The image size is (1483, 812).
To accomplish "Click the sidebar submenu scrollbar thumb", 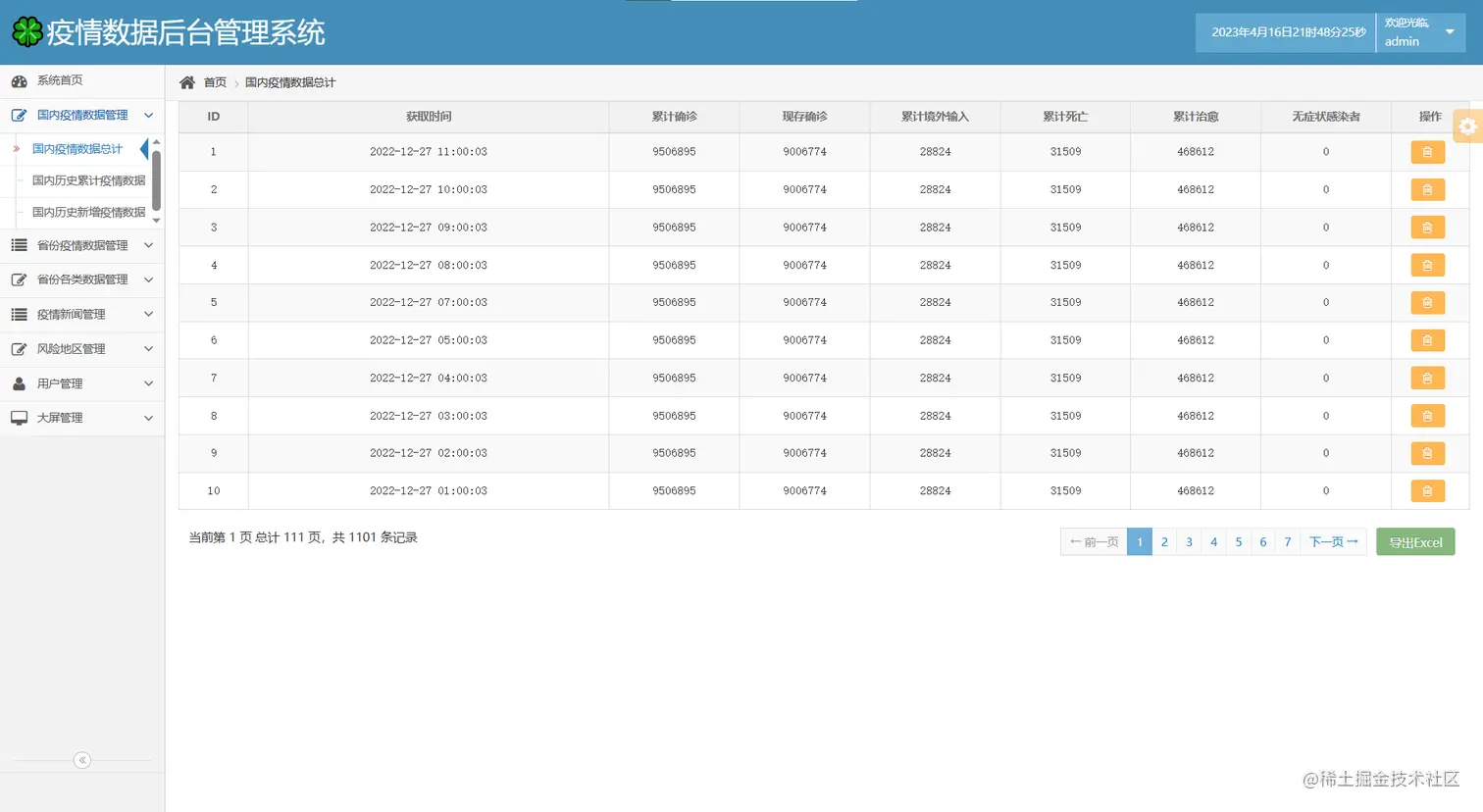I will tap(156, 179).
